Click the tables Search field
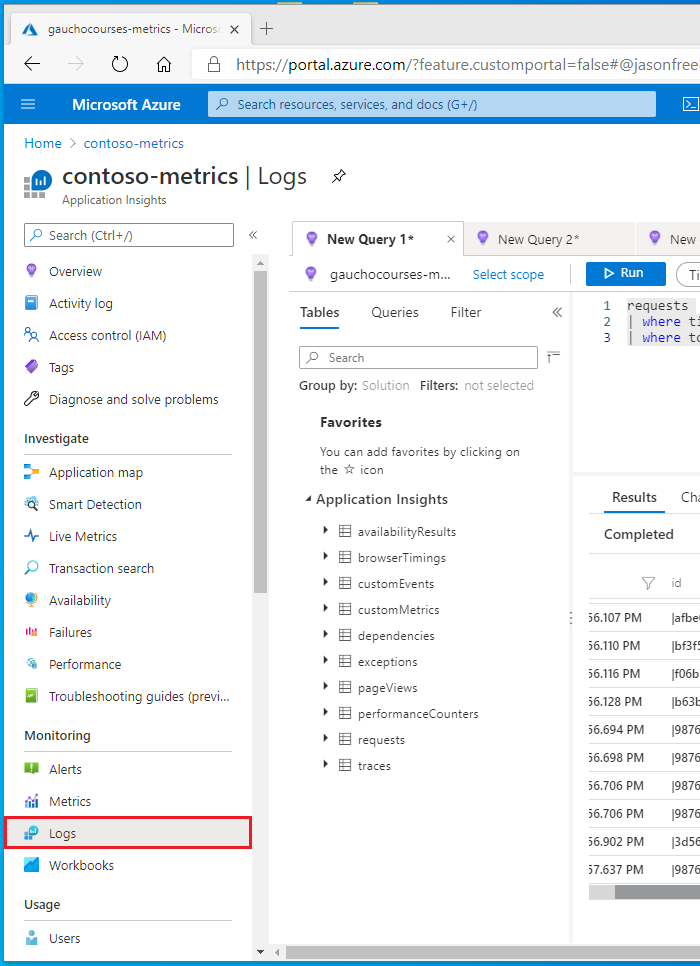 coord(418,357)
